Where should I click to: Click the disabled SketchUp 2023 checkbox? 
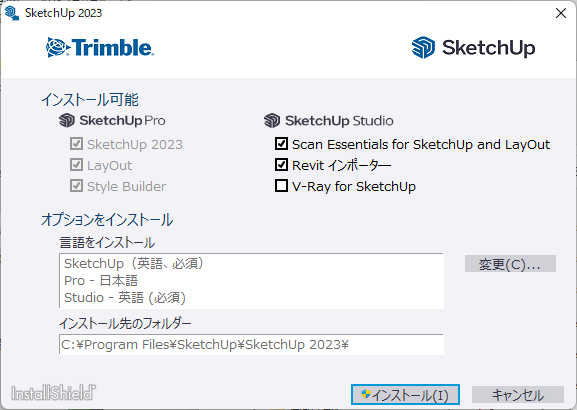point(76,144)
